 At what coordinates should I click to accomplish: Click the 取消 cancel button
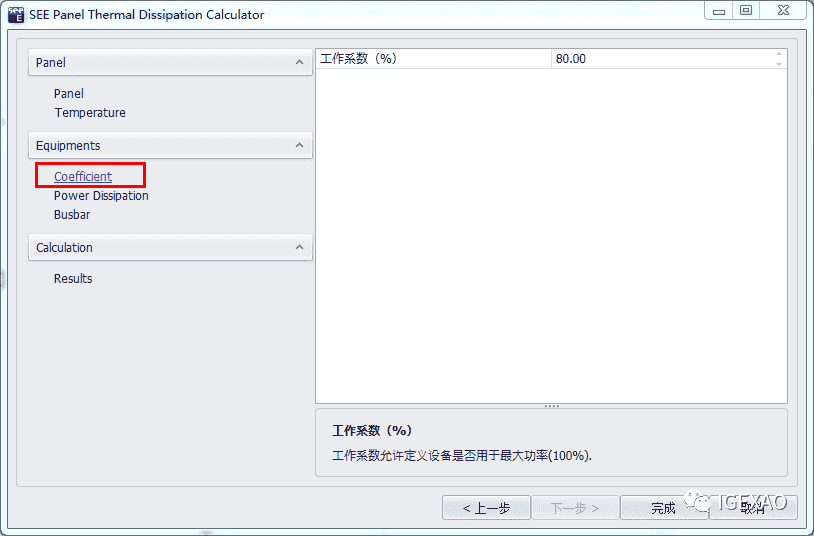coord(753,508)
